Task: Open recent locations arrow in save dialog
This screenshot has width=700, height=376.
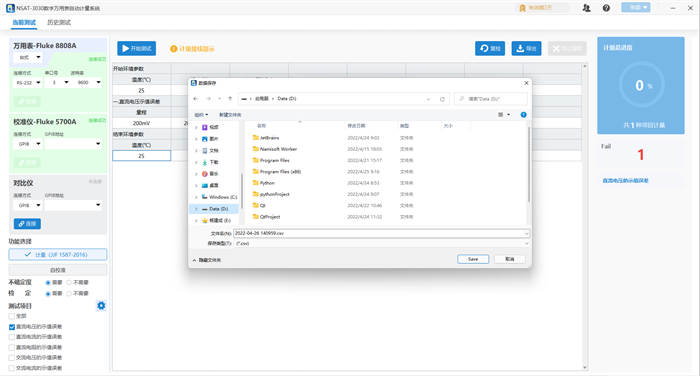Action: 219,99
